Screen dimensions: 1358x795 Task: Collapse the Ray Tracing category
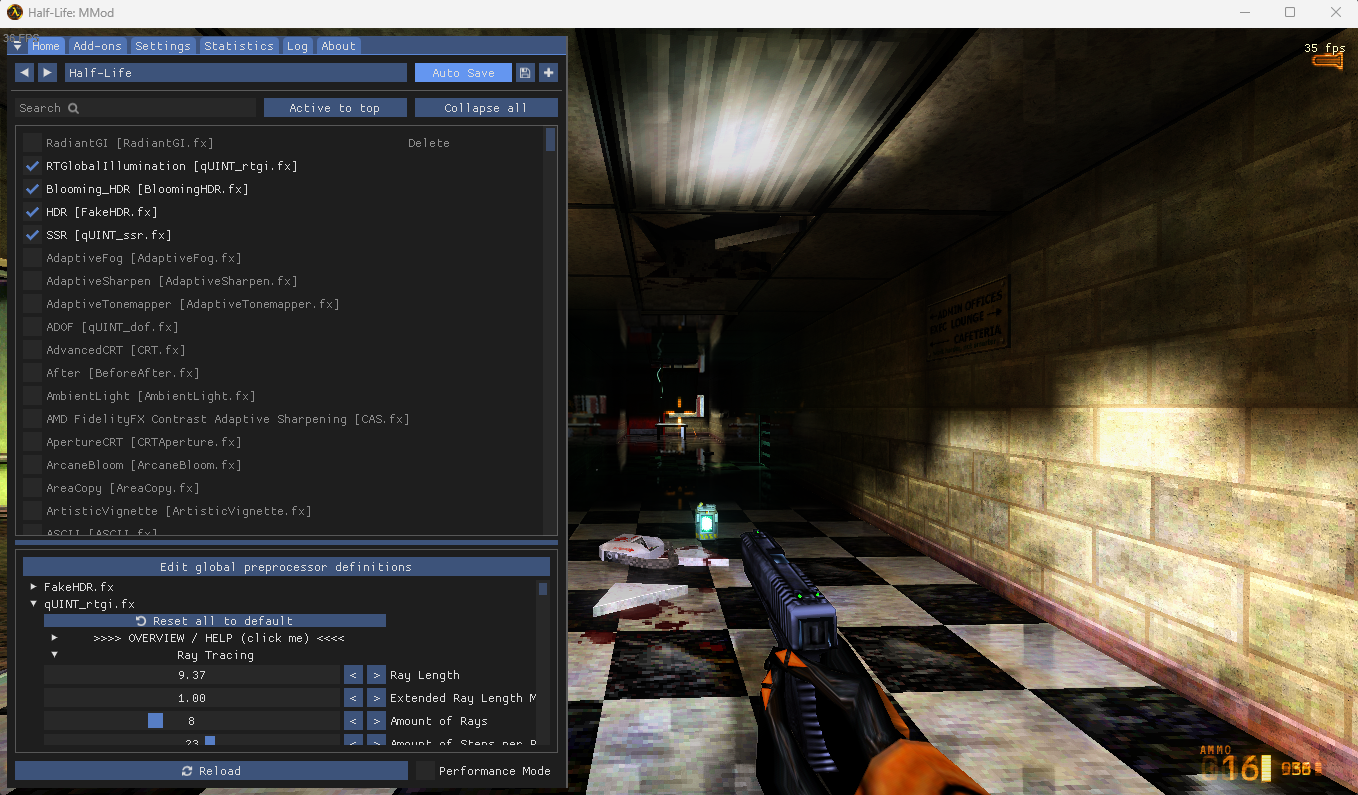pos(54,655)
